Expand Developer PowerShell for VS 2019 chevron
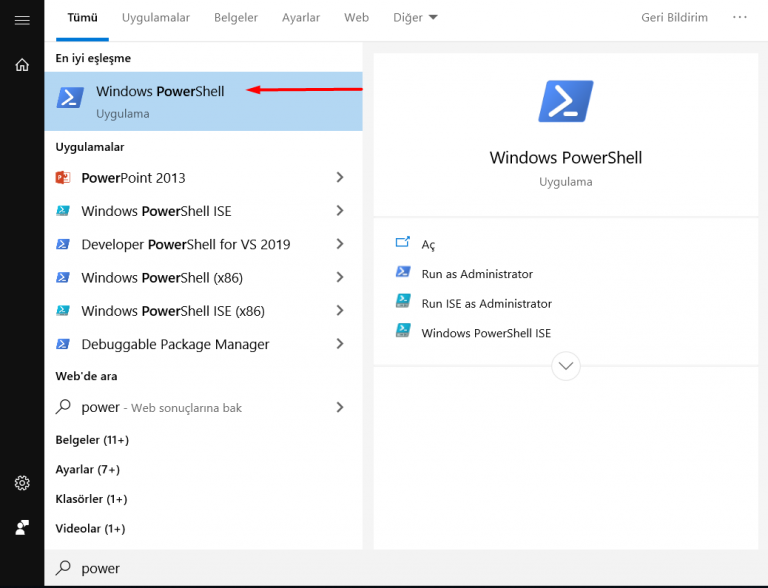Viewport: 768px width, 588px height. (340, 244)
